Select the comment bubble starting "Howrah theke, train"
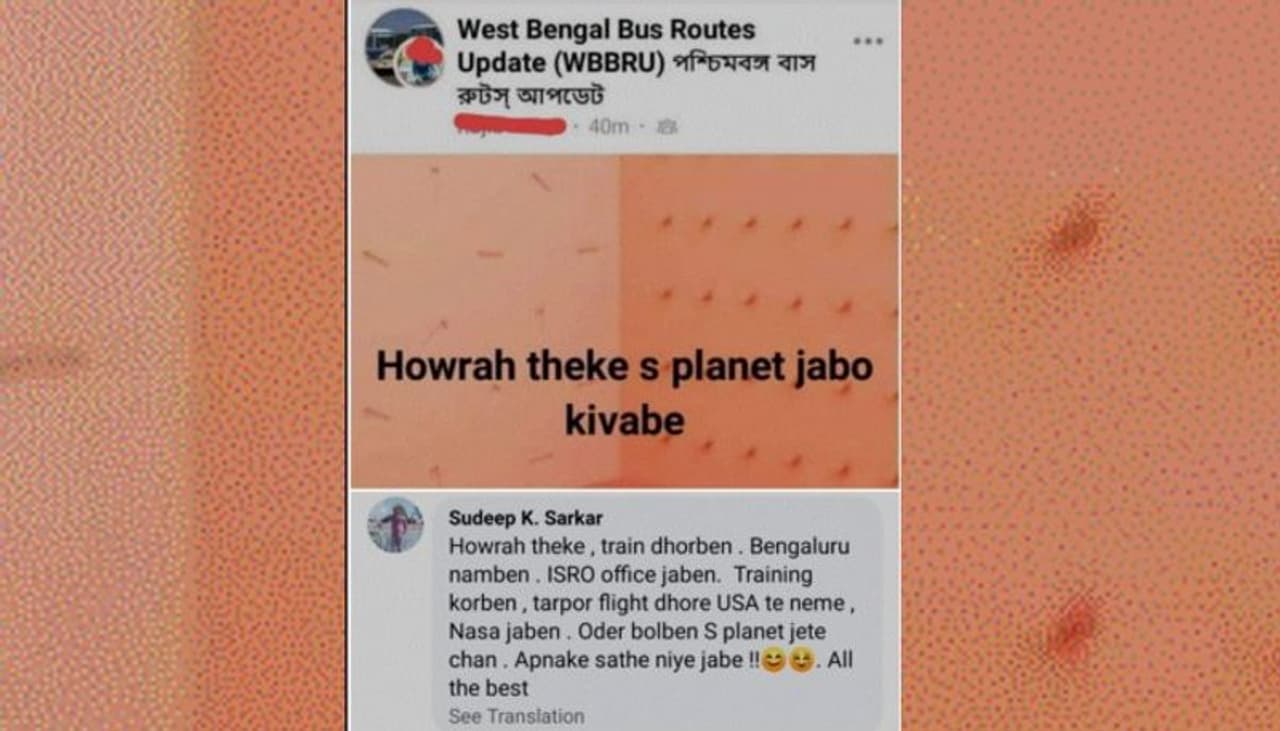The image size is (1280, 731). [x=657, y=612]
